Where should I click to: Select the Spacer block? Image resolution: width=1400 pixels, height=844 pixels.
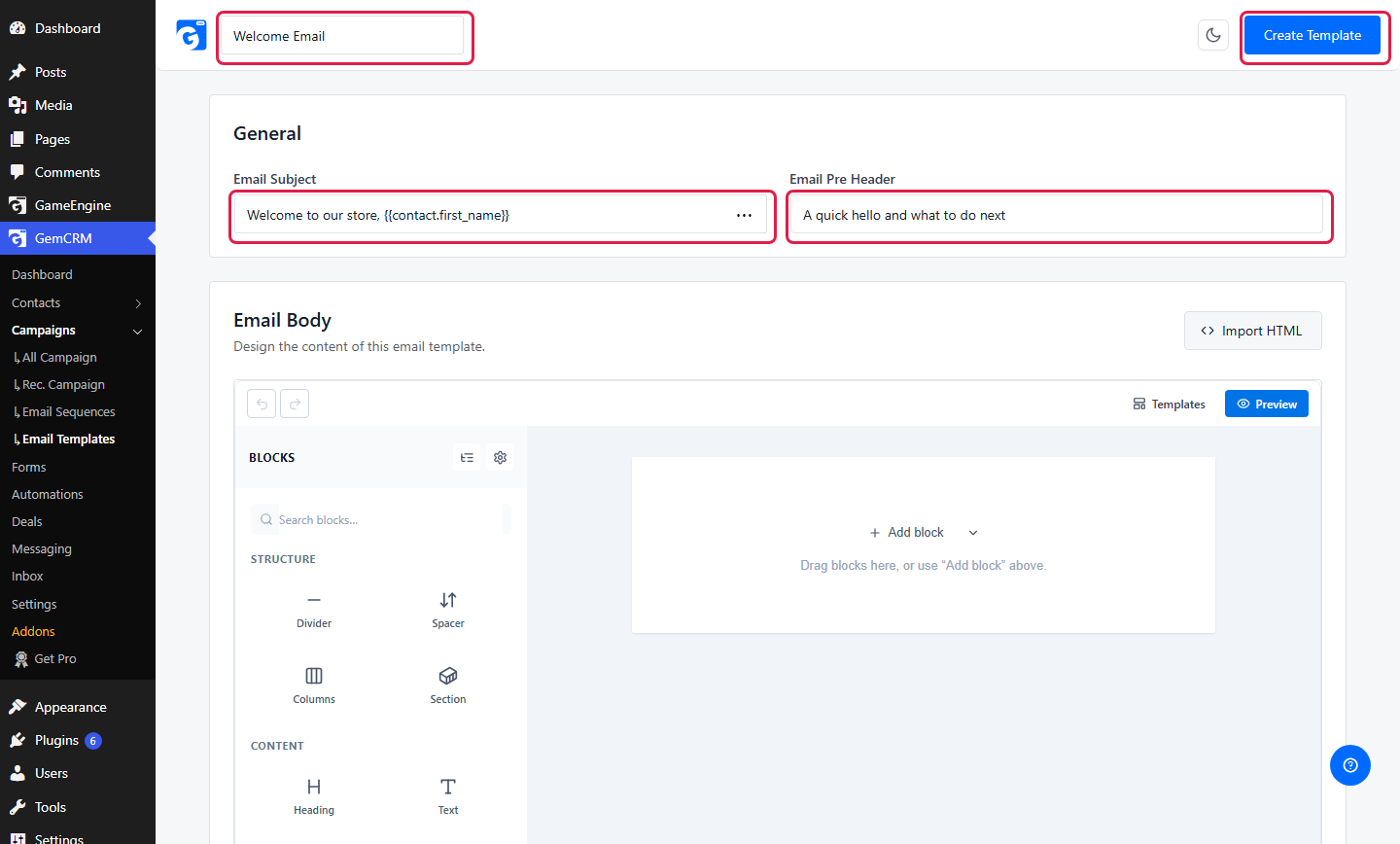(x=448, y=610)
